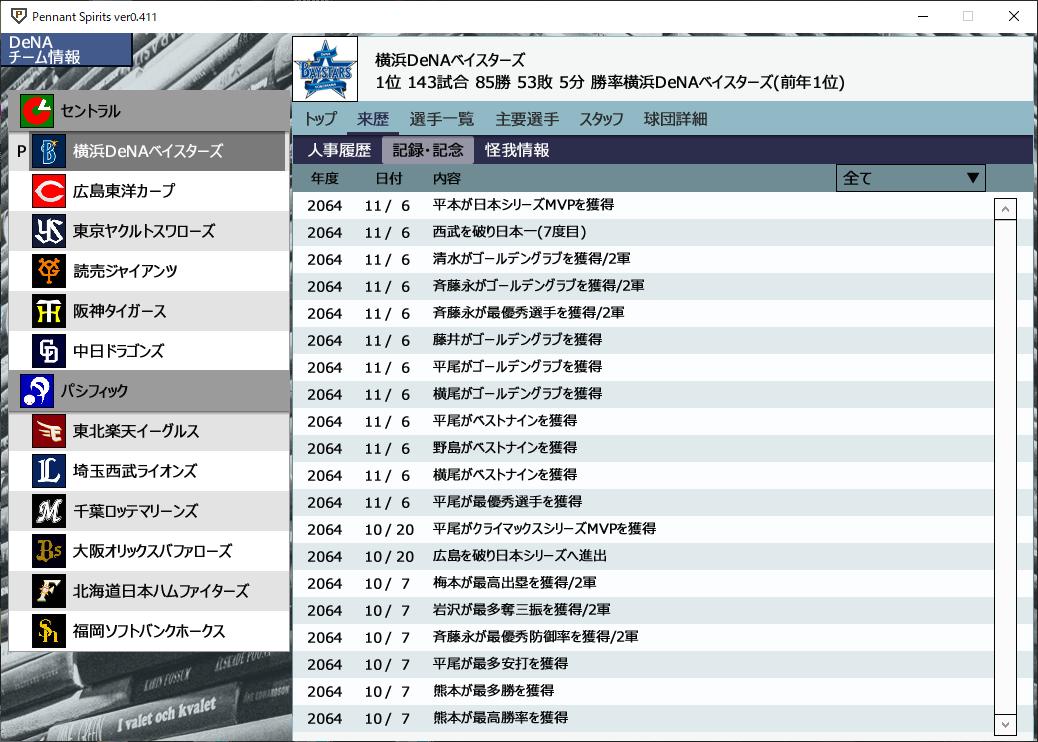Click the Tohoku Rakuten Eagles logo icon
The width and height of the screenshot is (1038, 742).
49,431
